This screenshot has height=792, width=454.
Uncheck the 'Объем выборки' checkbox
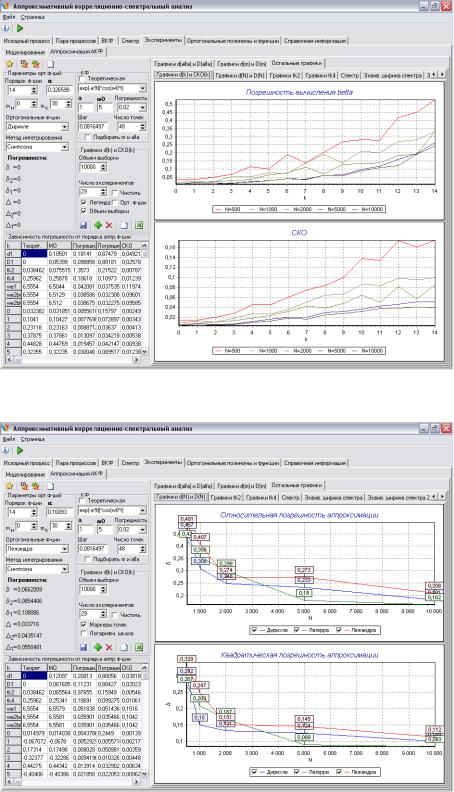(84, 211)
